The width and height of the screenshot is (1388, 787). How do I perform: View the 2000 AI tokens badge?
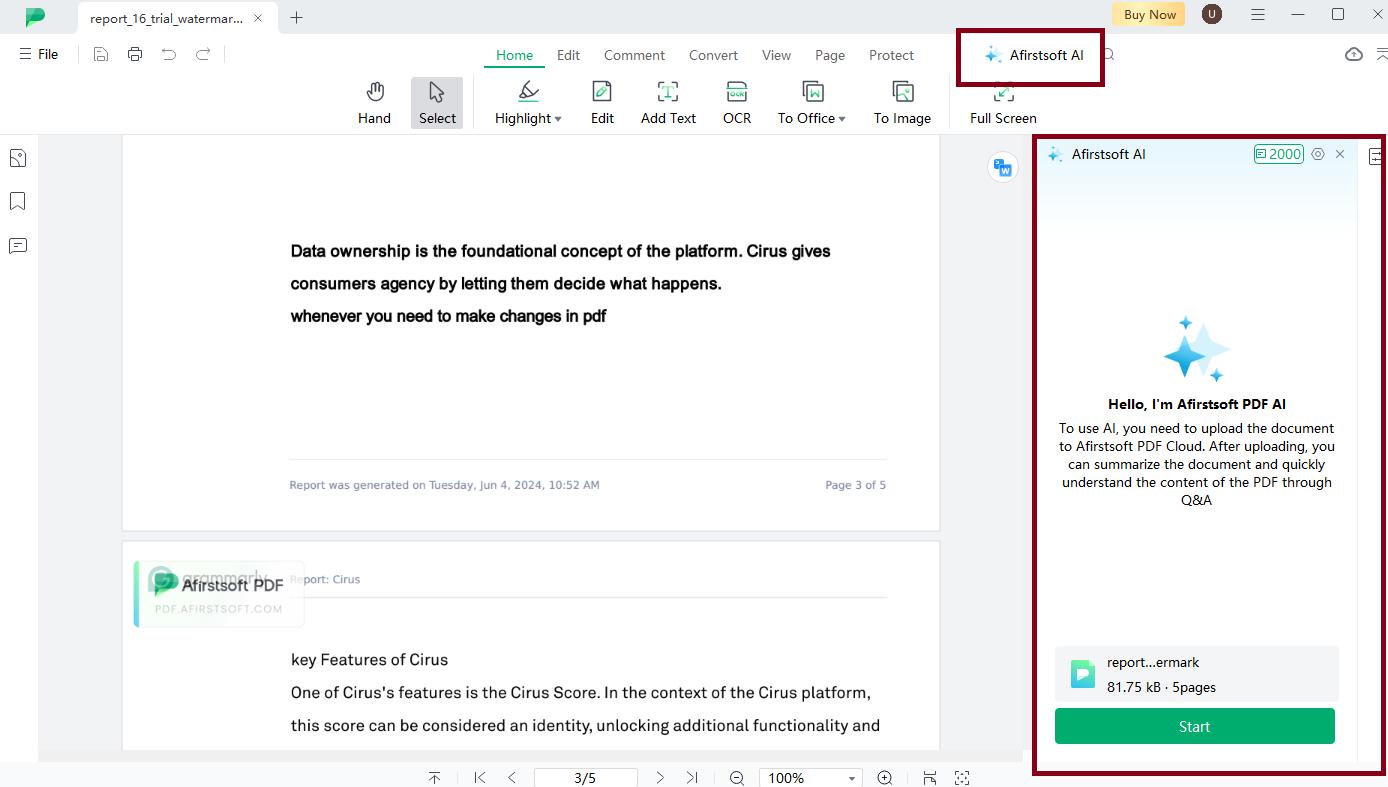1279,154
